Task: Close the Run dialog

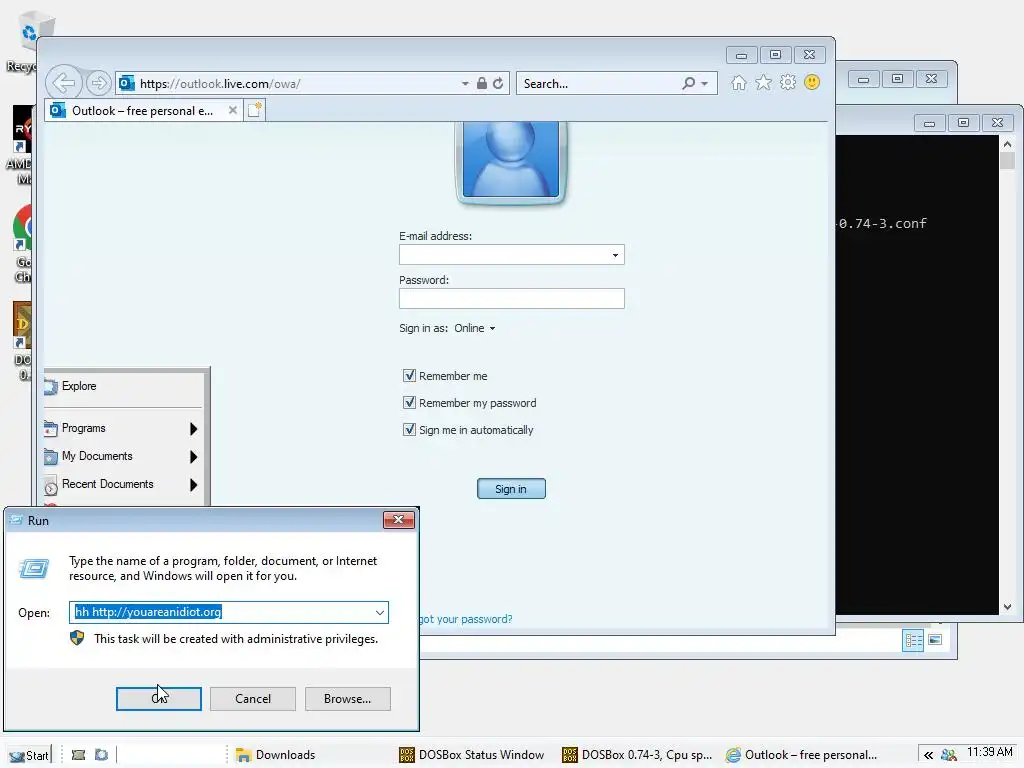Action: point(398,520)
